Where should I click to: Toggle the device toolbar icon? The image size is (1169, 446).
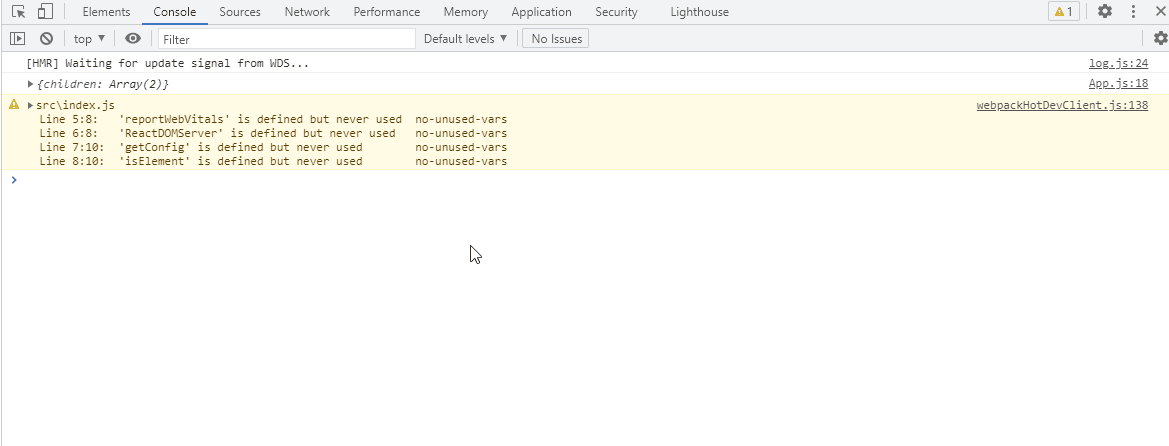click(x=45, y=12)
